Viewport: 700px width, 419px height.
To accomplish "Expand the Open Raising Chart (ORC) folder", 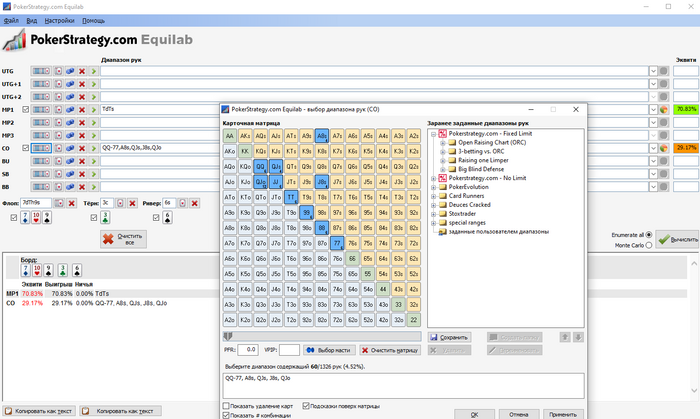I will tap(442, 143).
